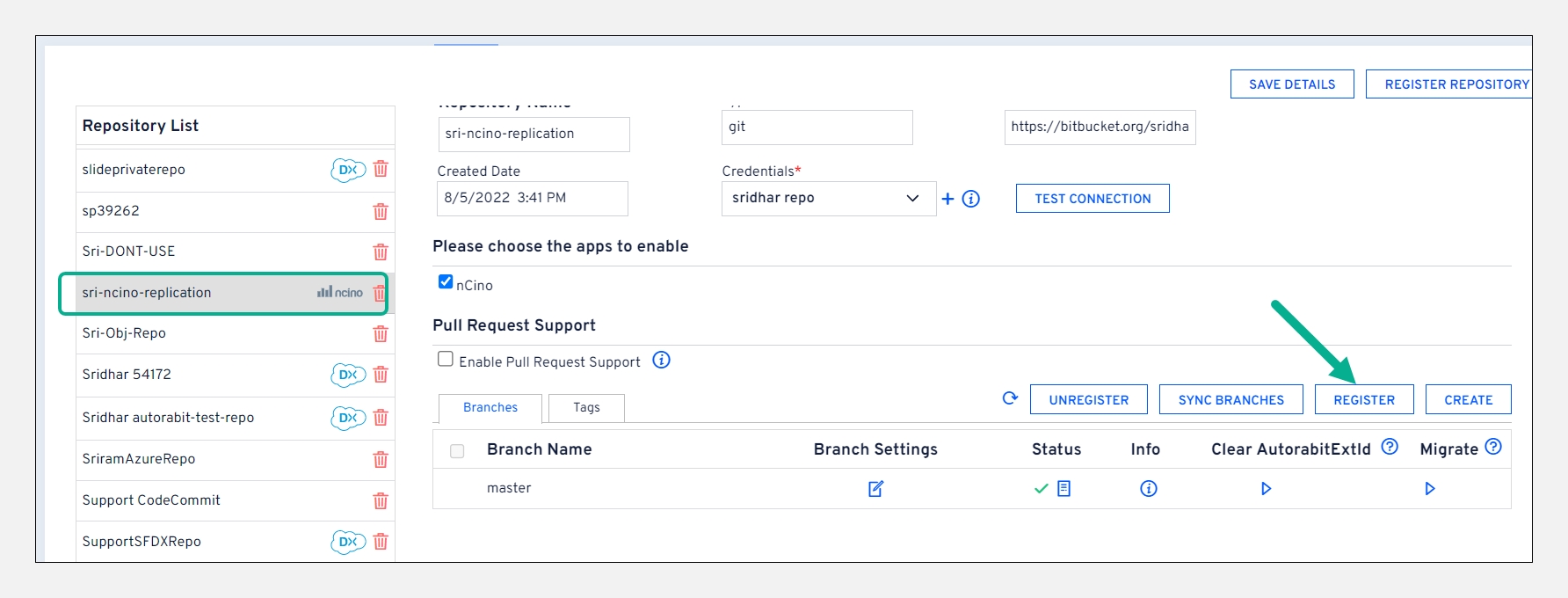The width and height of the screenshot is (1568, 598).
Task: Run Clear AutorabitExtId for master branch
Action: tap(1266, 489)
